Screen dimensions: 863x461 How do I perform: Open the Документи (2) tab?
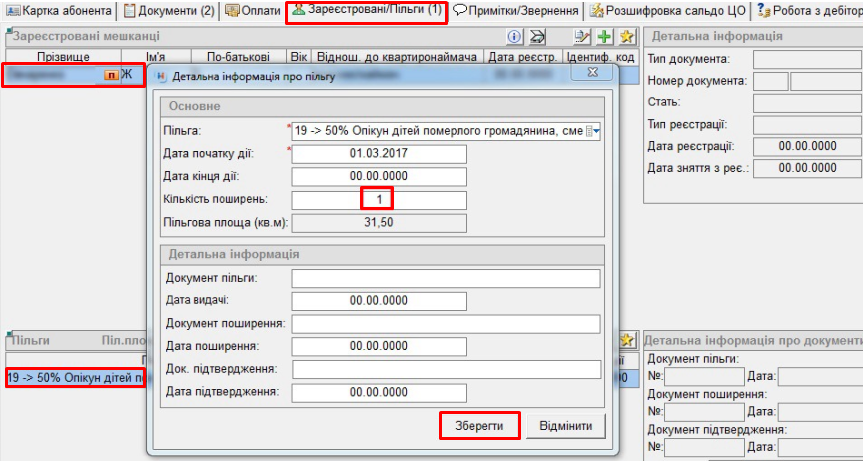(x=168, y=11)
